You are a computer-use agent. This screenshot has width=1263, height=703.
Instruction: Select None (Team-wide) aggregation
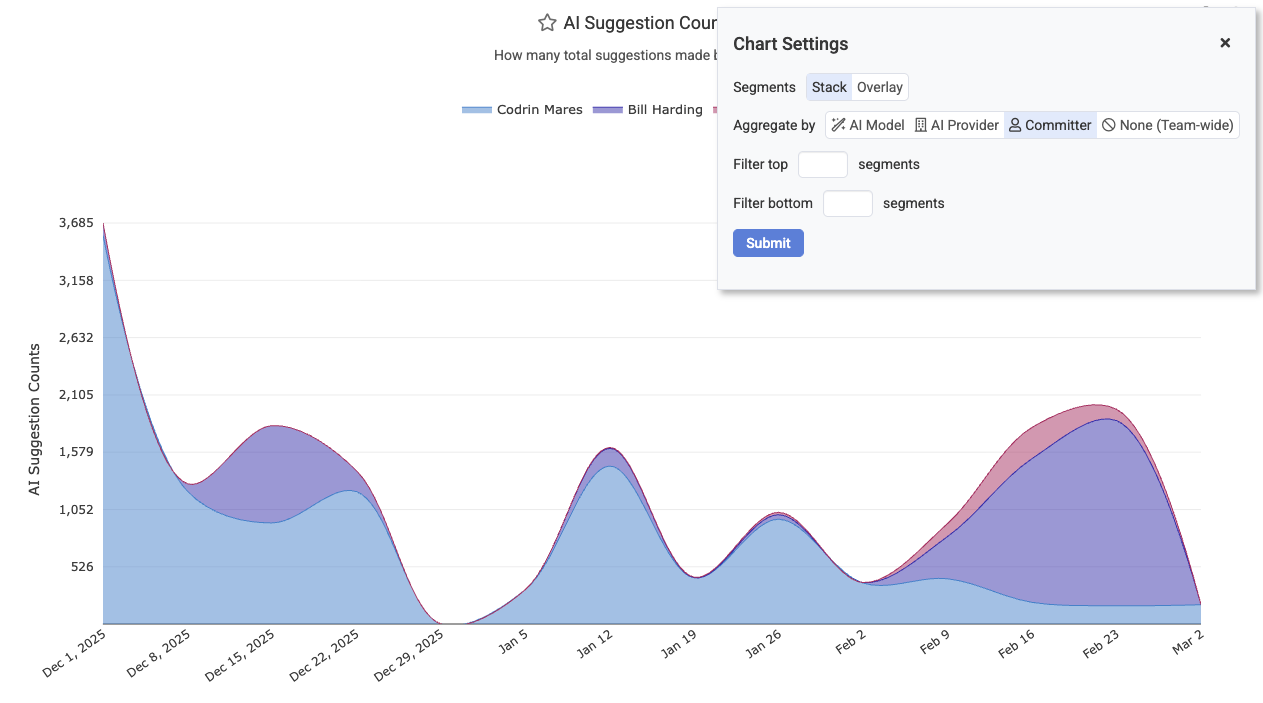tap(1168, 125)
